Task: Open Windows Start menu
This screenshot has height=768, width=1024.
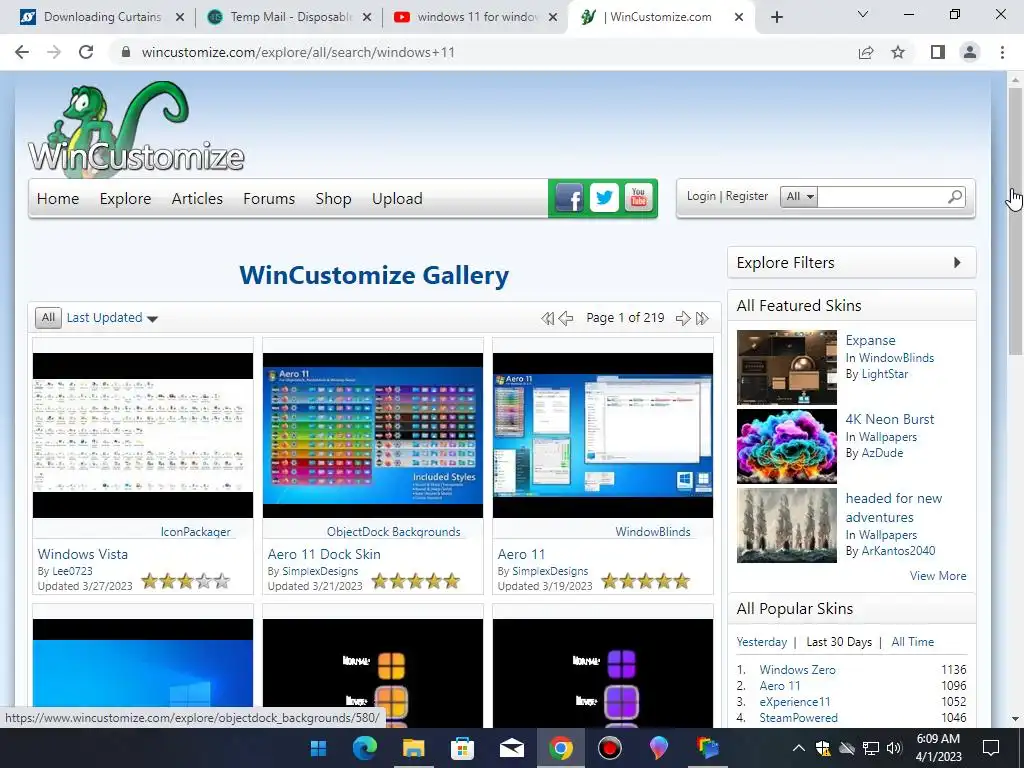Action: coord(318,748)
